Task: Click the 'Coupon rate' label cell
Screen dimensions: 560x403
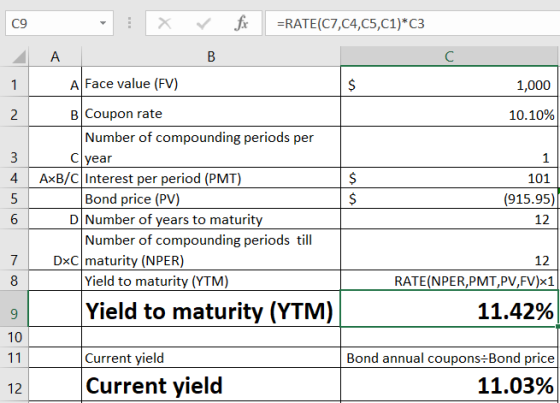Action: click(211, 111)
